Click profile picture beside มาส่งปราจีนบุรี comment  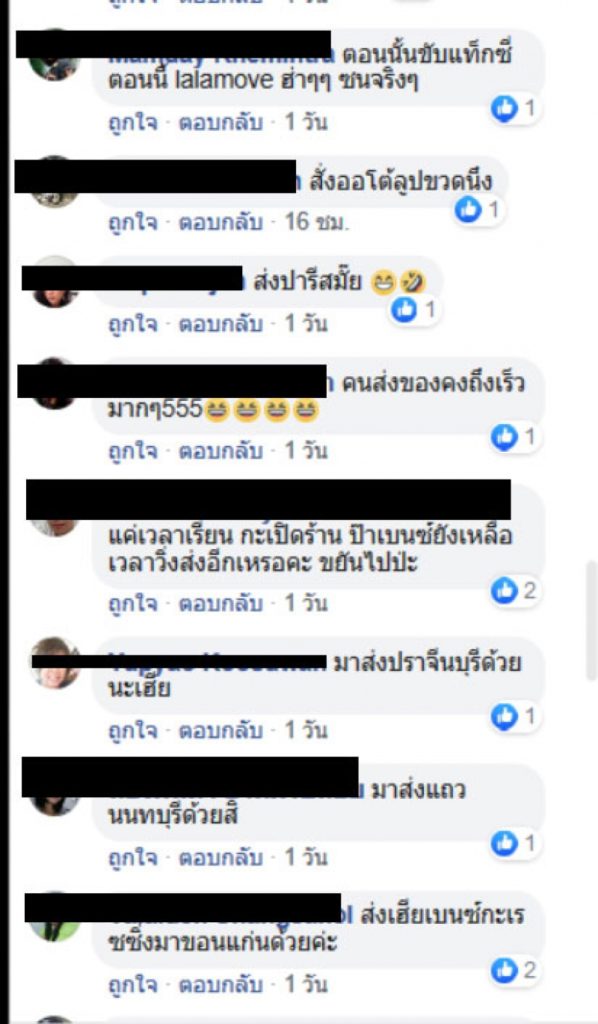[x=55, y=662]
